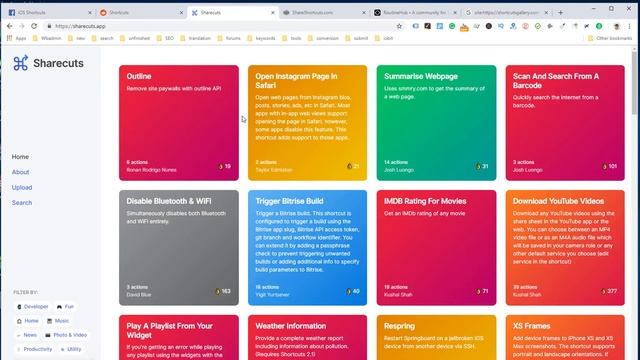This screenshot has width=640, height=360.
Task: Click the download count on Scan And Search From A Barcode
Action: coord(609,167)
